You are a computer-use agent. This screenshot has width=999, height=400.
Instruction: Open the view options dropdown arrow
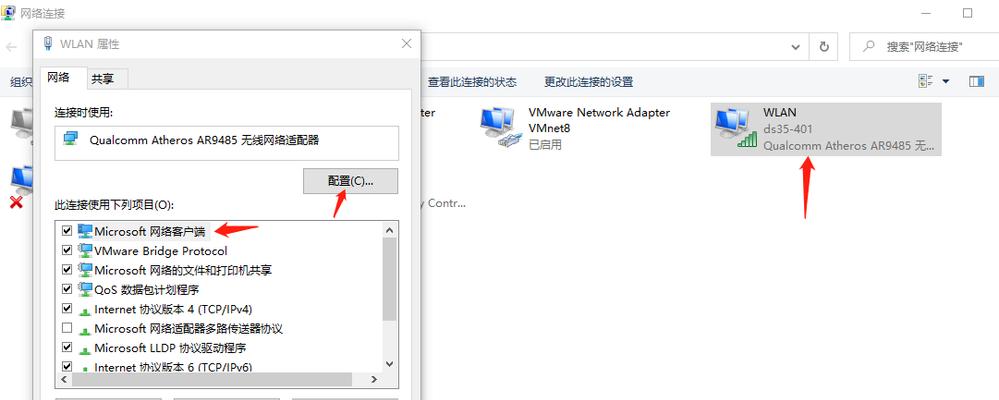(945, 82)
